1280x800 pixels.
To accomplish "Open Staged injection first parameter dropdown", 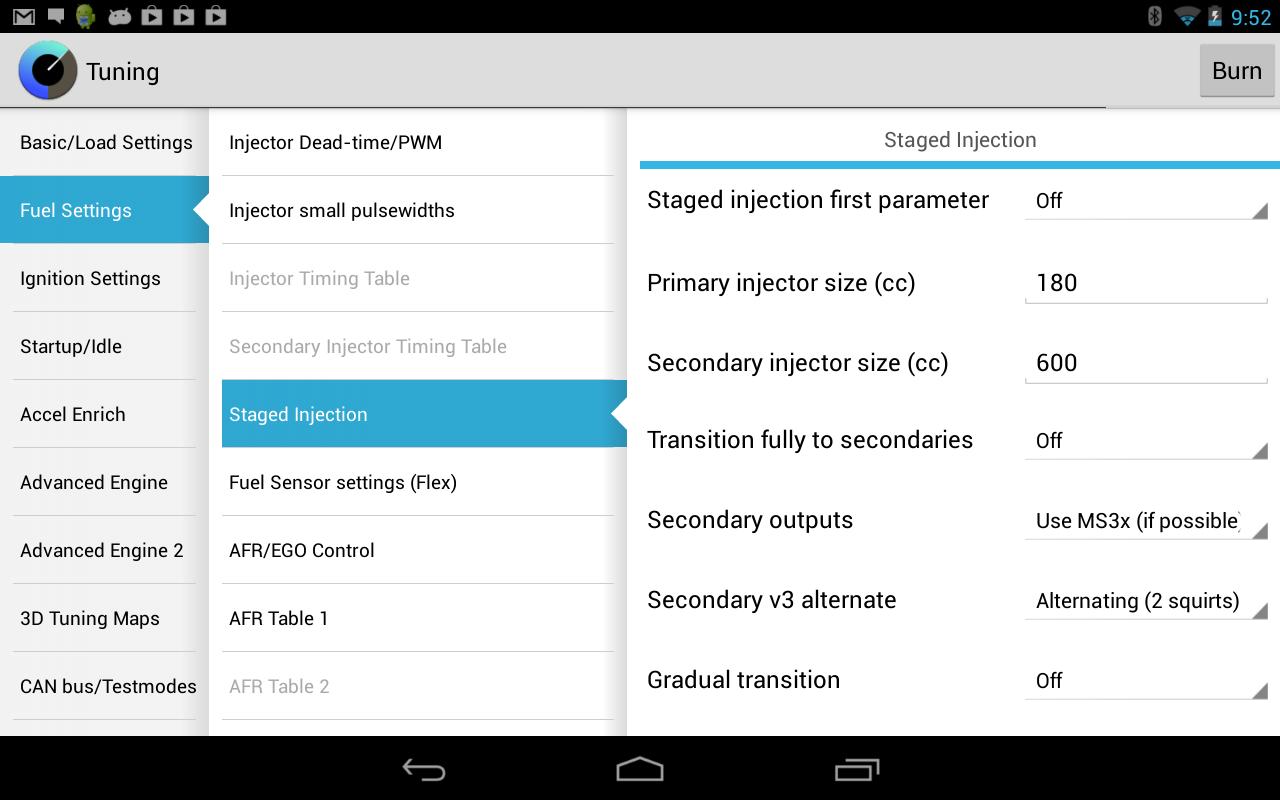I will 1146,201.
